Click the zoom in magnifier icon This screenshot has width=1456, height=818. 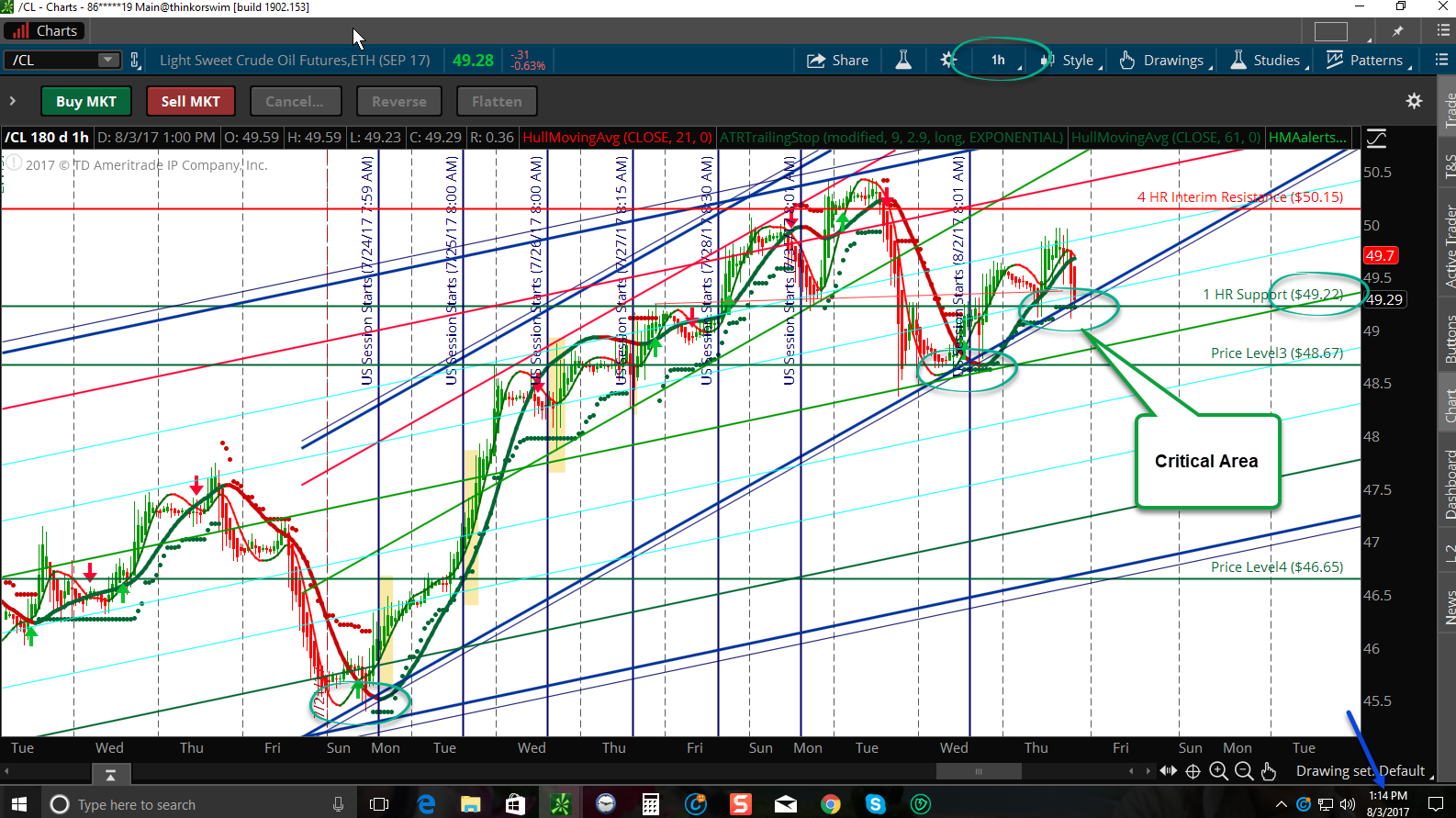[x=1218, y=771]
